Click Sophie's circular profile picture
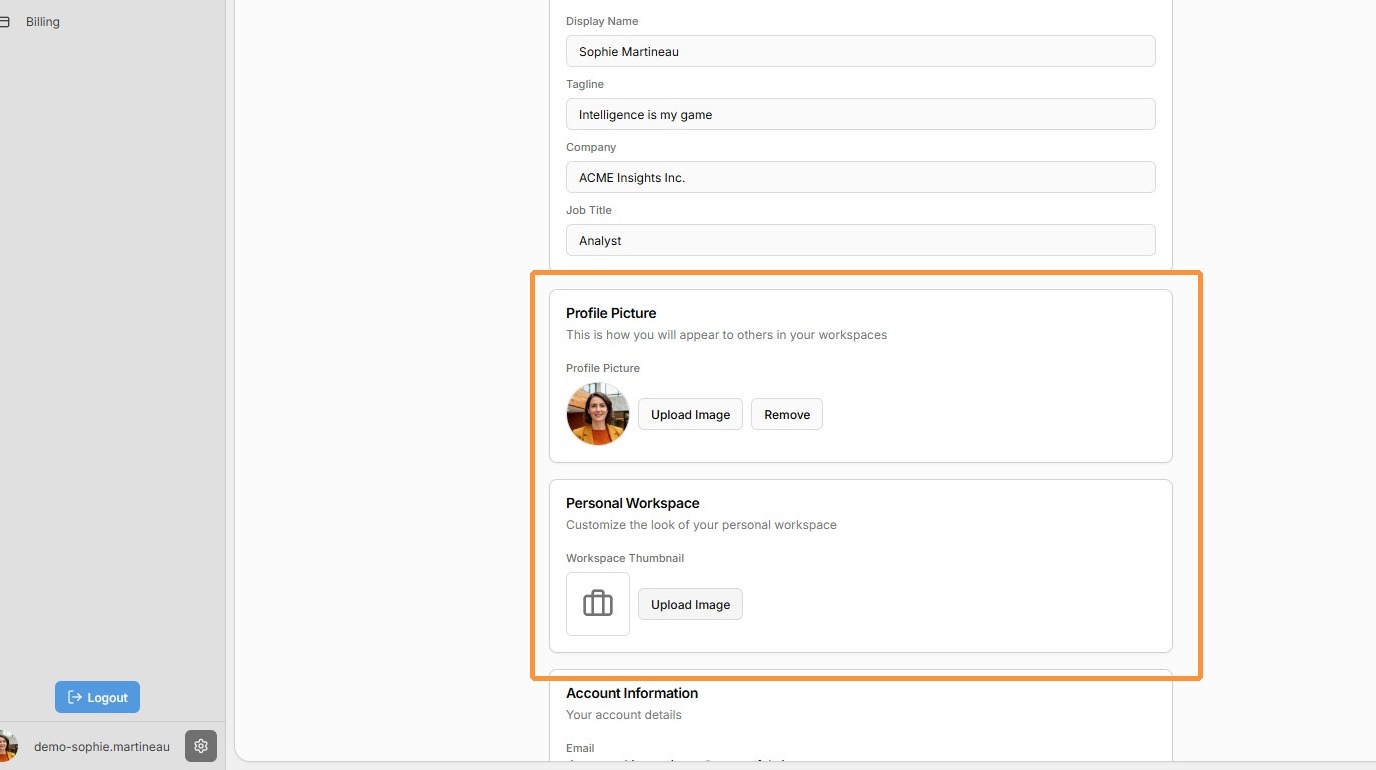This screenshot has height=770, width=1376. [x=598, y=414]
